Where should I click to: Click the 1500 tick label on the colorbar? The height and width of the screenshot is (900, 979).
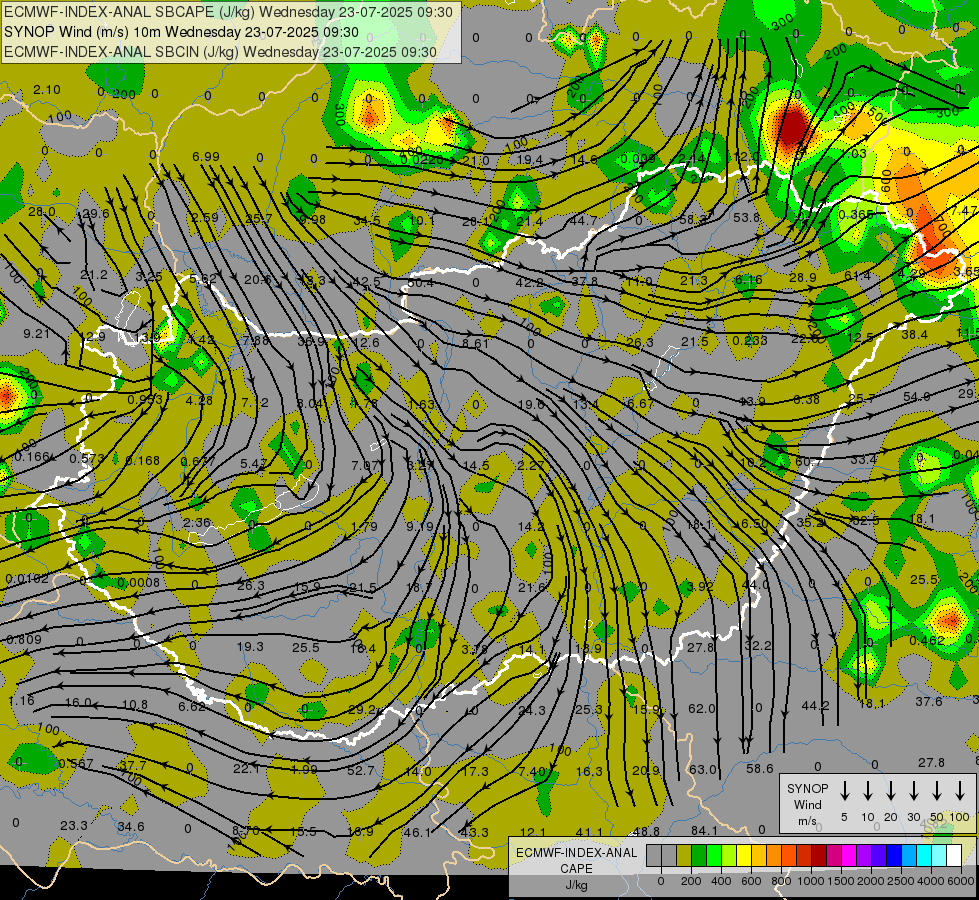point(840,881)
